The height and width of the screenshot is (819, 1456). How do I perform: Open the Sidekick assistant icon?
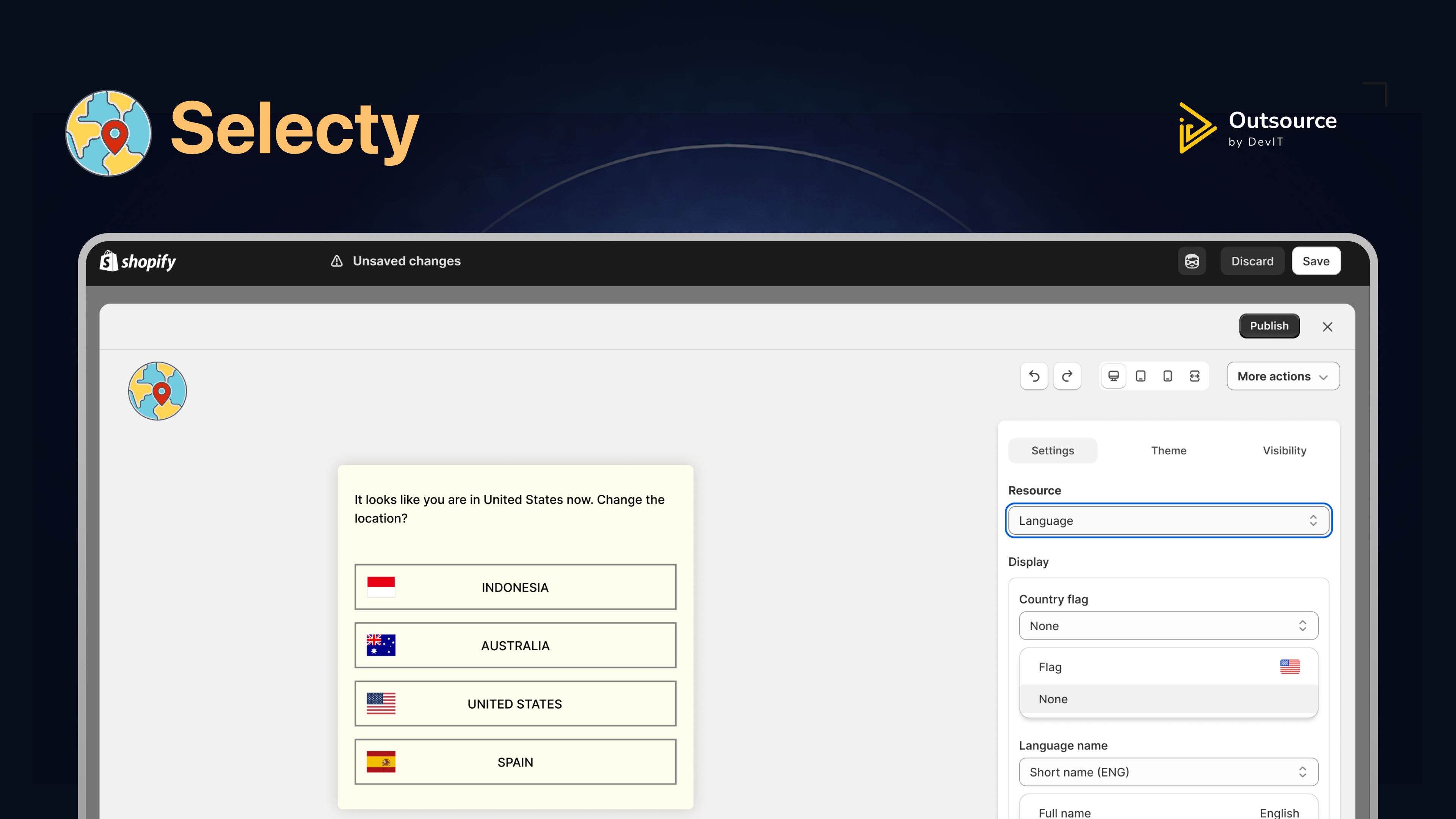[1192, 261]
